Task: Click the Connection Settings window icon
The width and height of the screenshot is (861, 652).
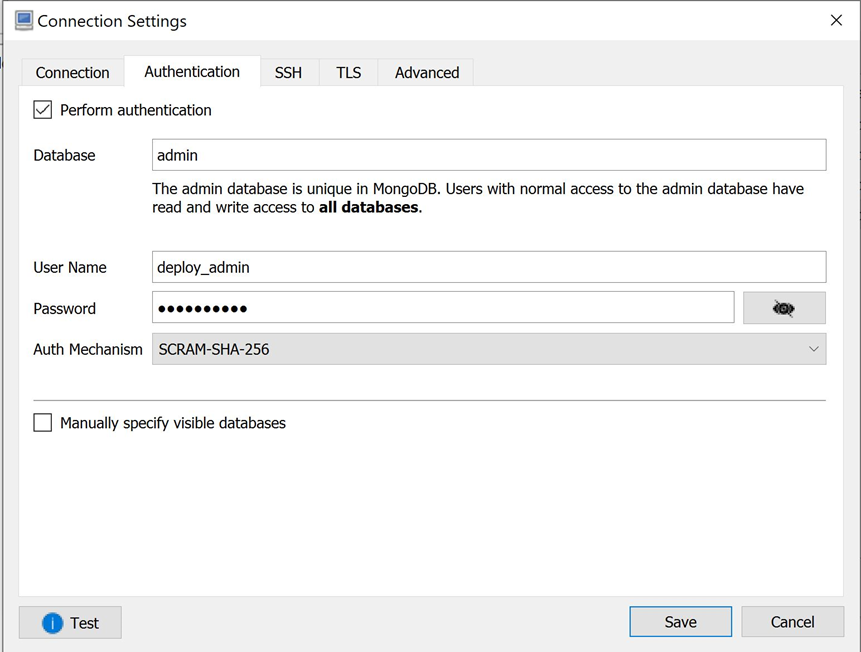Action: click(x=24, y=21)
